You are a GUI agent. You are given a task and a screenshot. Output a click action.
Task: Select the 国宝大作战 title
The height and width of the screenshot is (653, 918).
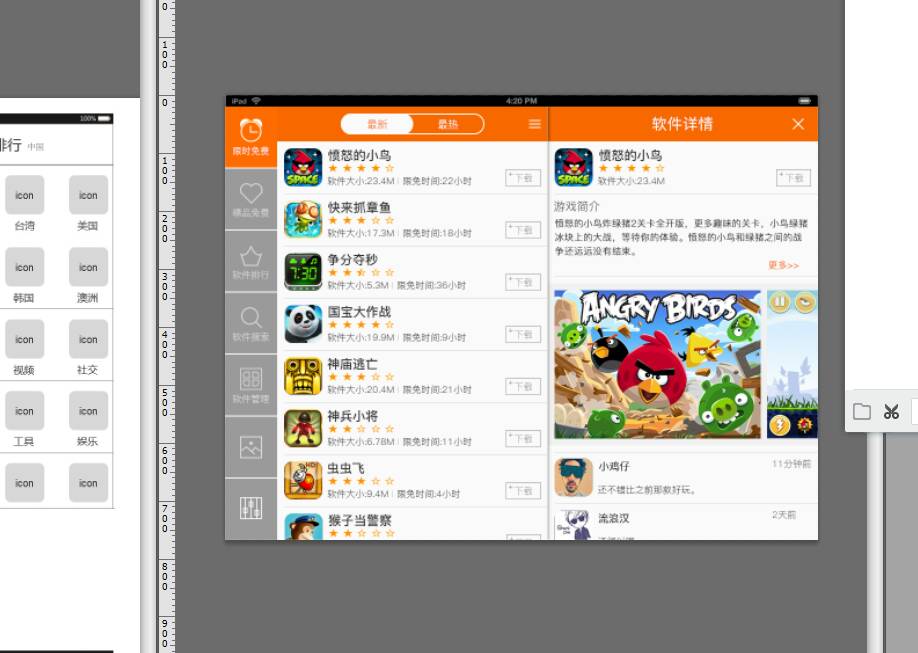pyautogui.click(x=359, y=312)
